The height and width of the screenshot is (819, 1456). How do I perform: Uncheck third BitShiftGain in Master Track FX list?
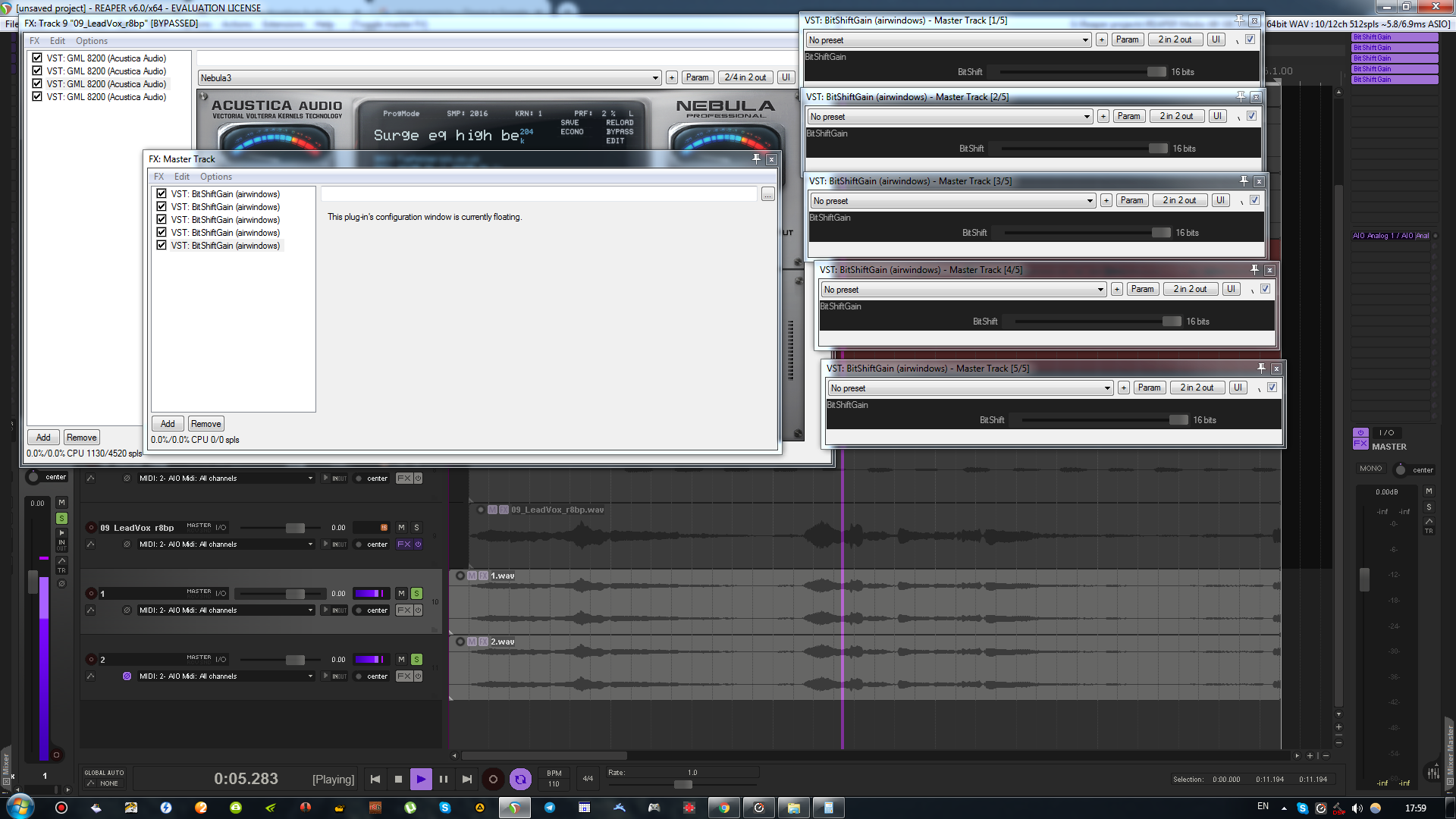click(162, 220)
